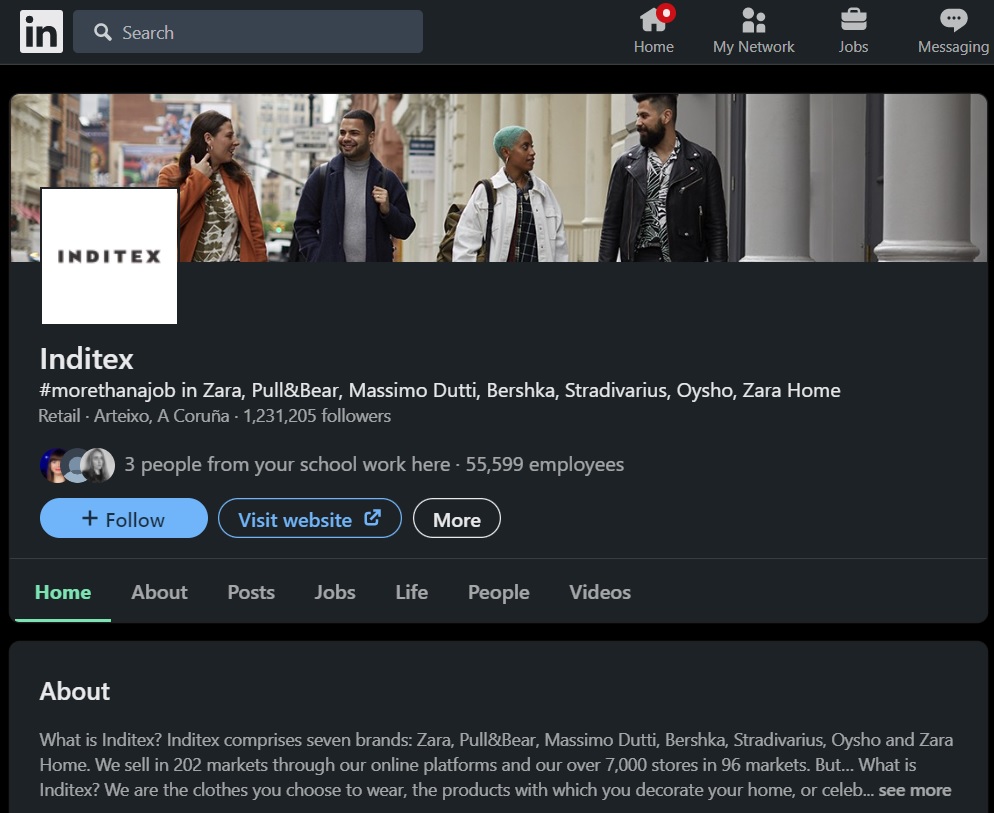Viewport: 994px width, 813px height.
Task: Switch to the Life tab
Action: pos(411,592)
